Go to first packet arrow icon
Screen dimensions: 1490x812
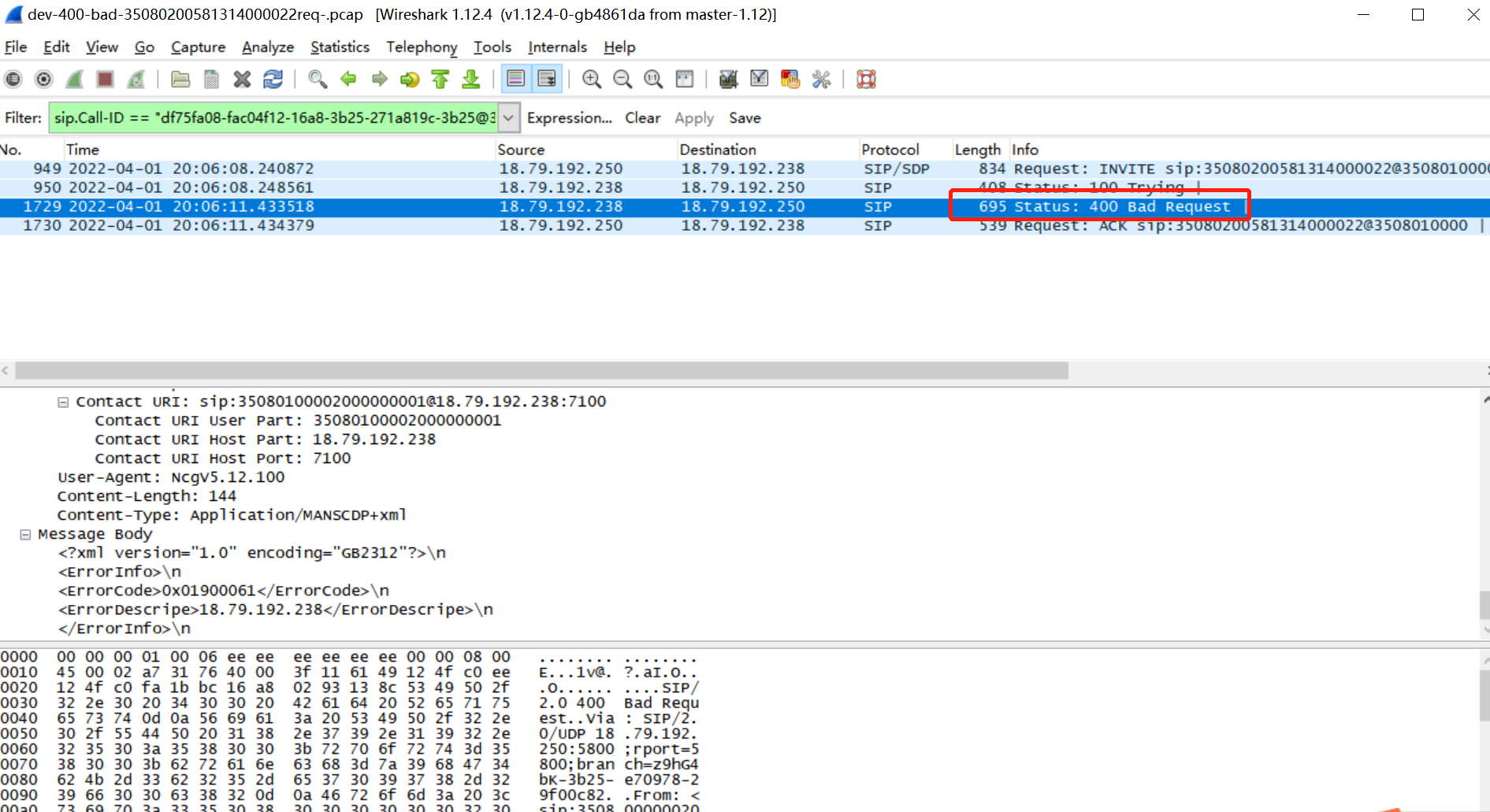pyautogui.click(x=440, y=80)
